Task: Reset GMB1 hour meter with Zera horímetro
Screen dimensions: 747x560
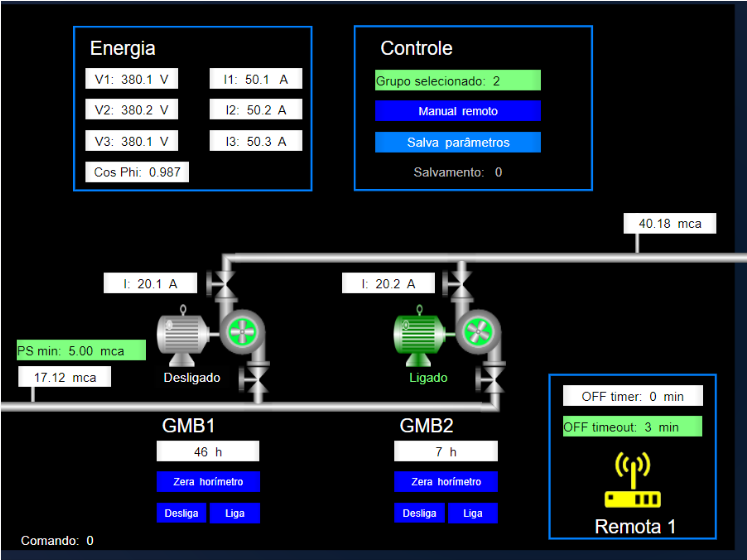Action: point(208,482)
